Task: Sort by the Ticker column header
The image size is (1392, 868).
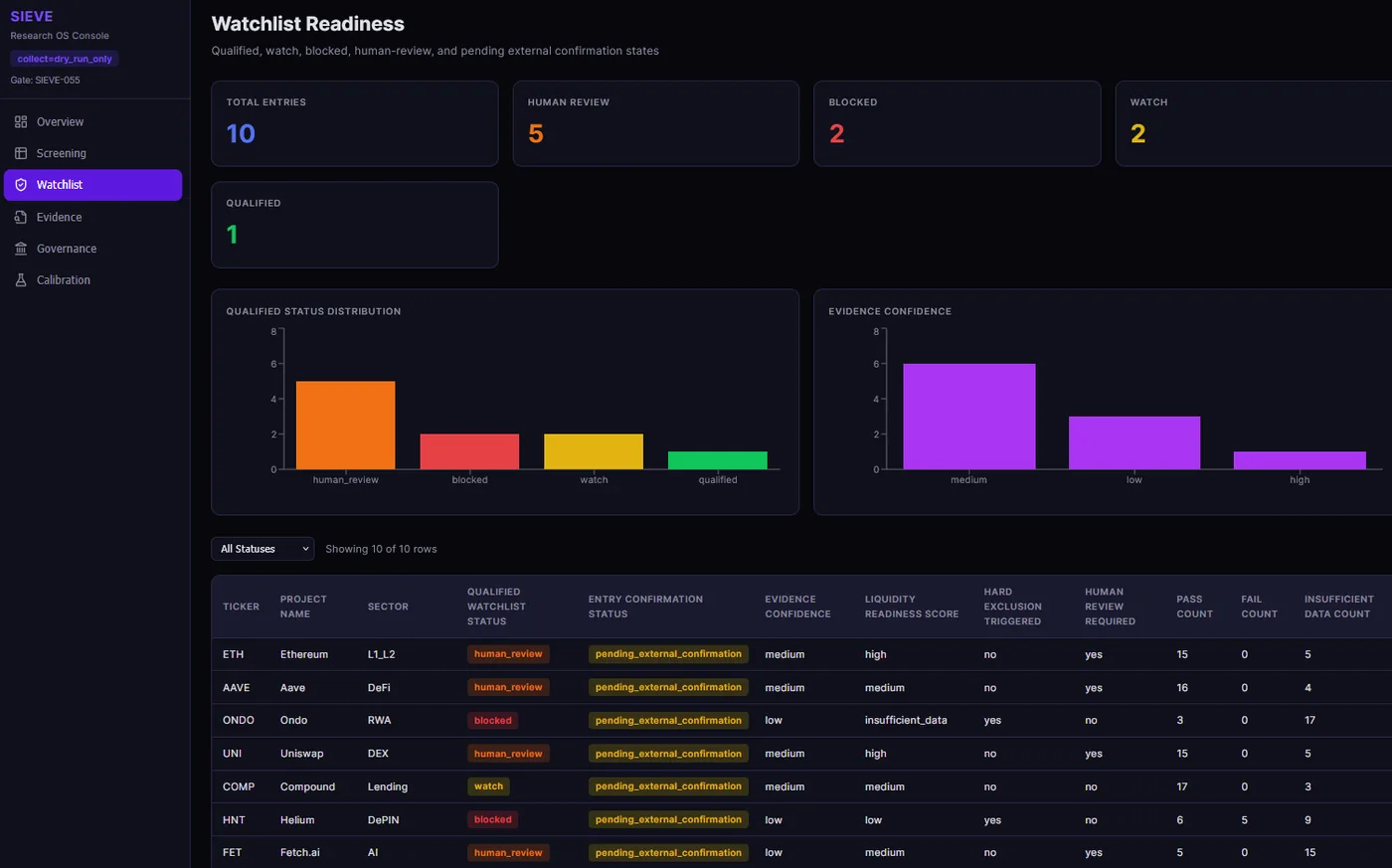Action: pos(241,607)
